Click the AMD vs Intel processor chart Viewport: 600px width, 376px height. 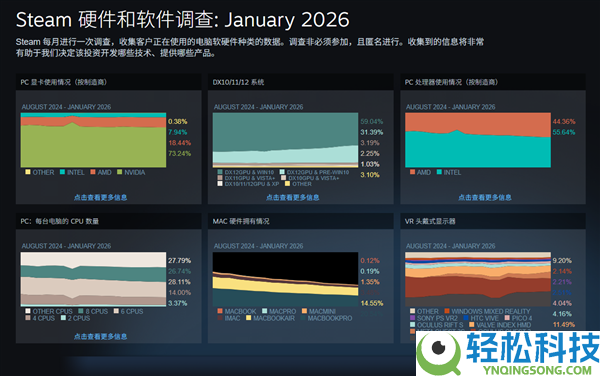(x=478, y=140)
